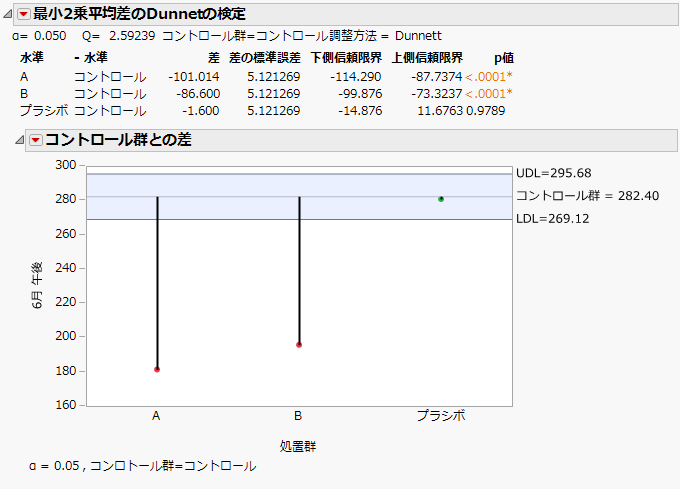Collapse the コントロール群との差 section
This screenshot has height=489, width=680.
click(20, 140)
